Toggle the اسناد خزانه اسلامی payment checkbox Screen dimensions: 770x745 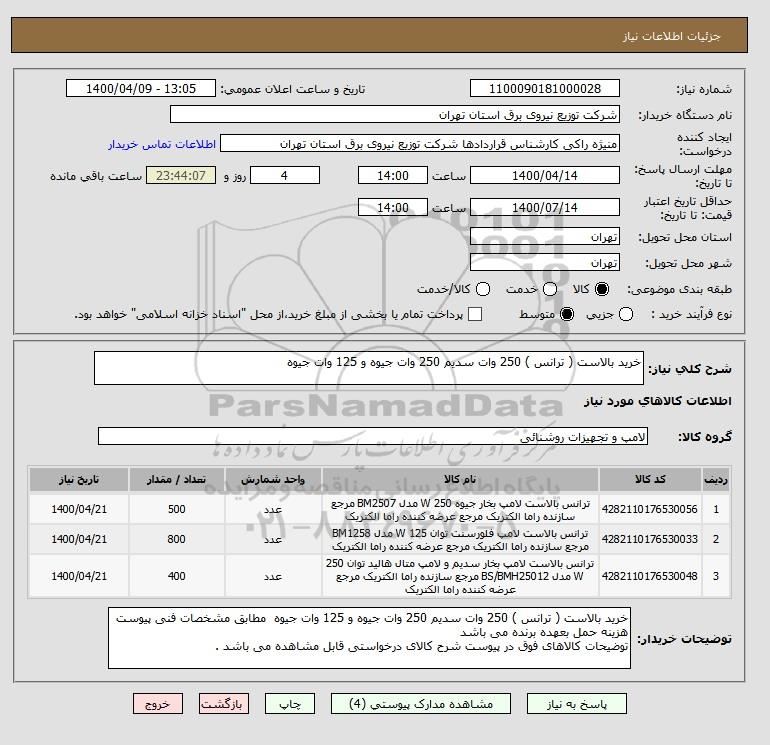point(475,314)
